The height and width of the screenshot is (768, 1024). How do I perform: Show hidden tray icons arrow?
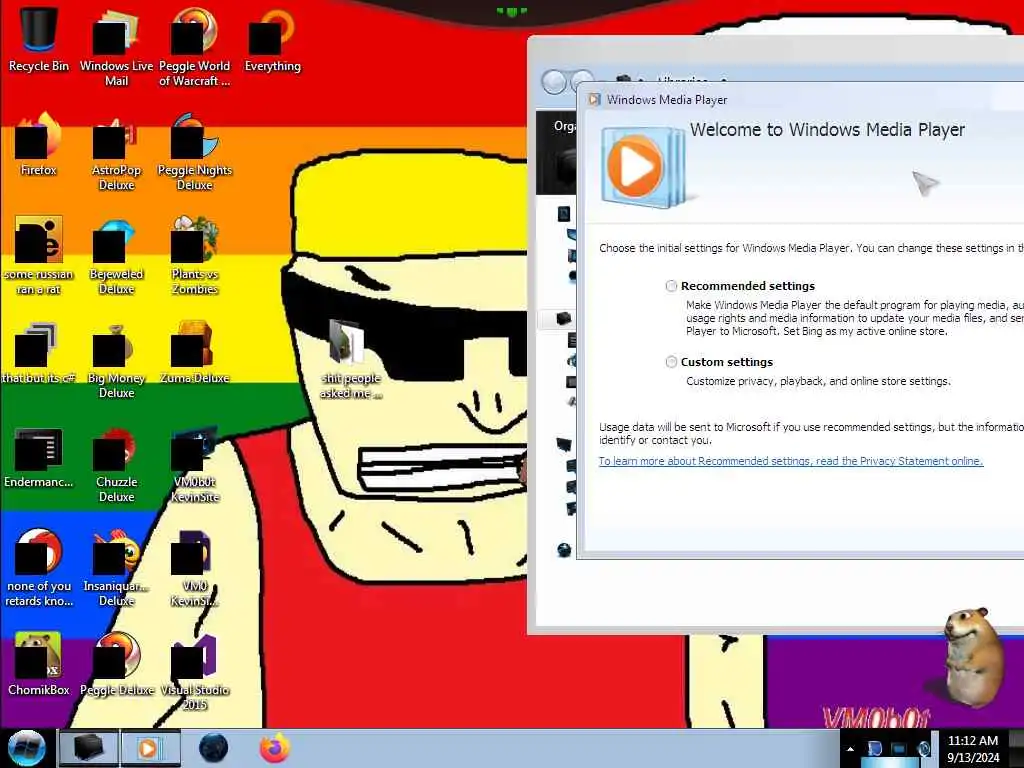(x=850, y=749)
